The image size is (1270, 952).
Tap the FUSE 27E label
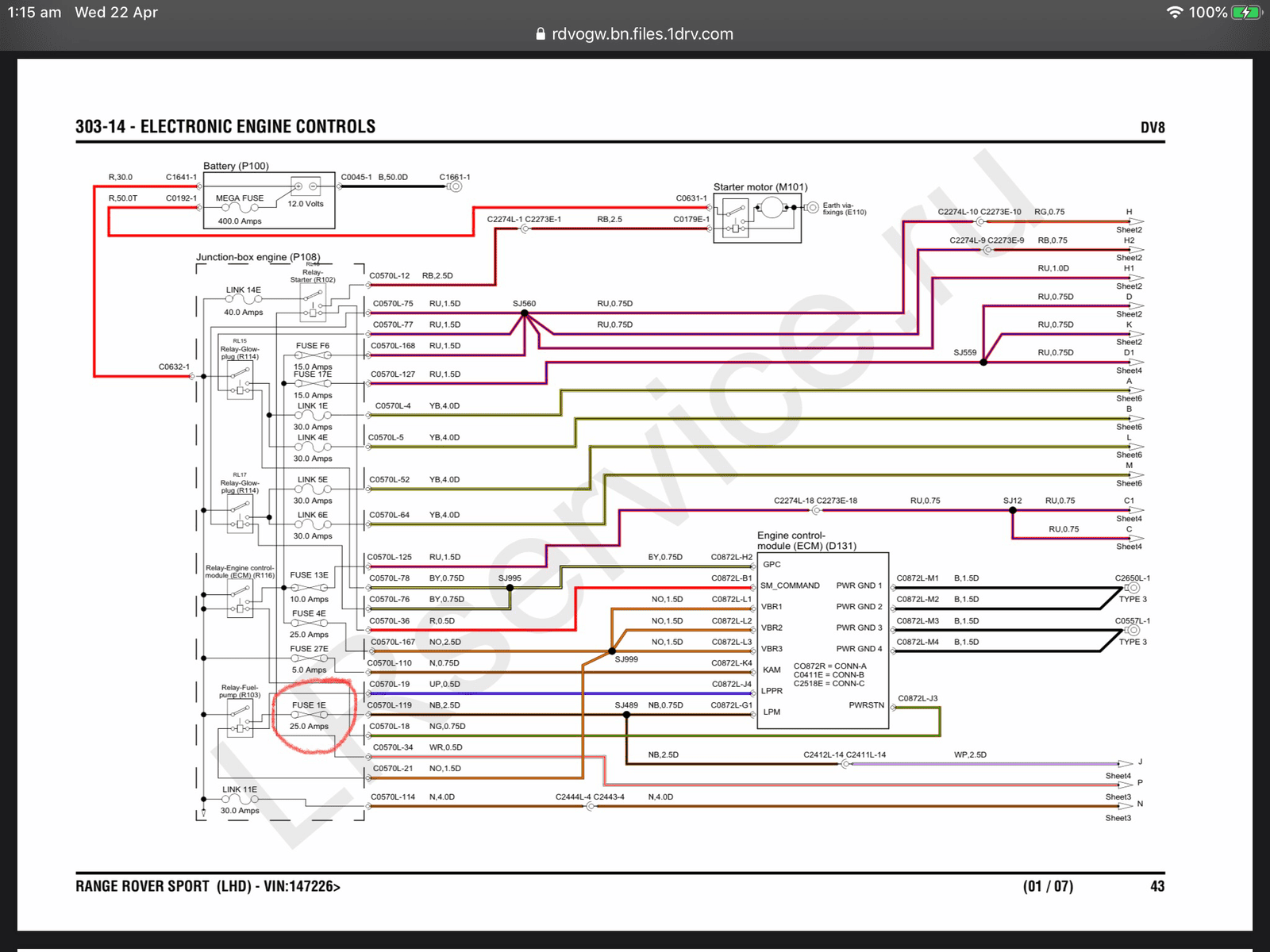(x=309, y=649)
